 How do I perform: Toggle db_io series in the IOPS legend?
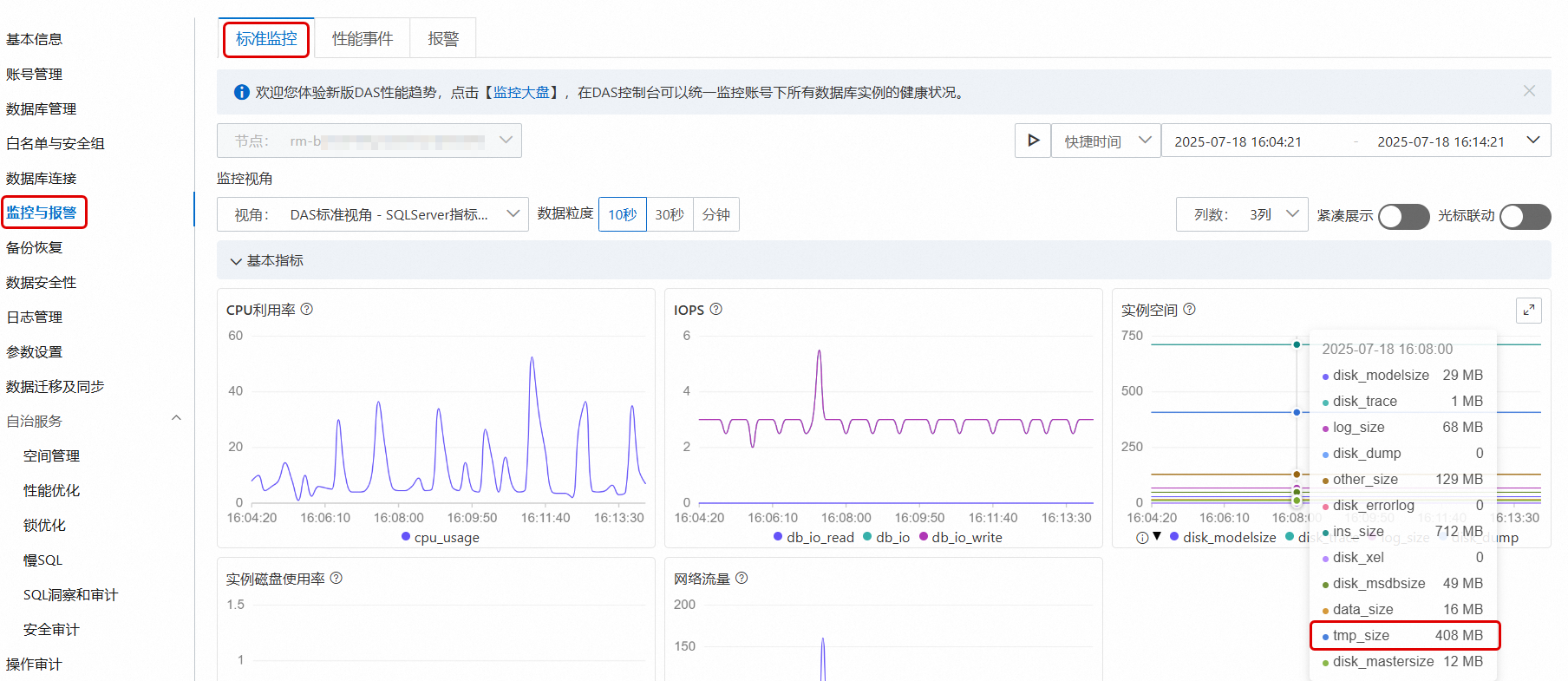(x=886, y=537)
